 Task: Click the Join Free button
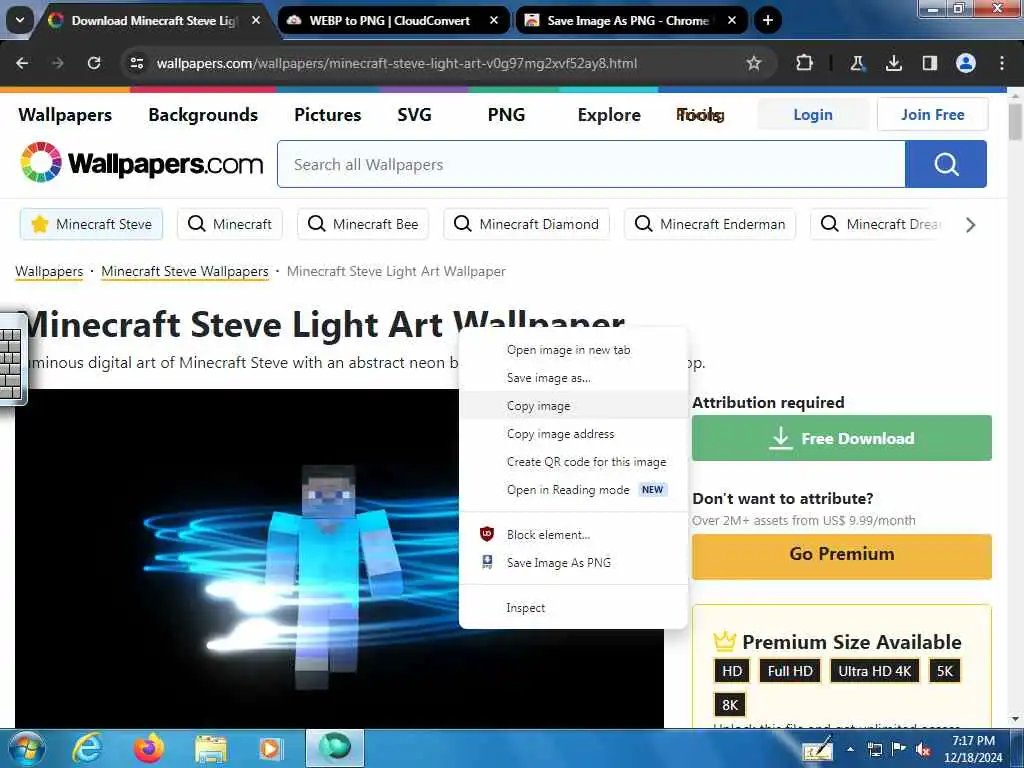tap(933, 115)
